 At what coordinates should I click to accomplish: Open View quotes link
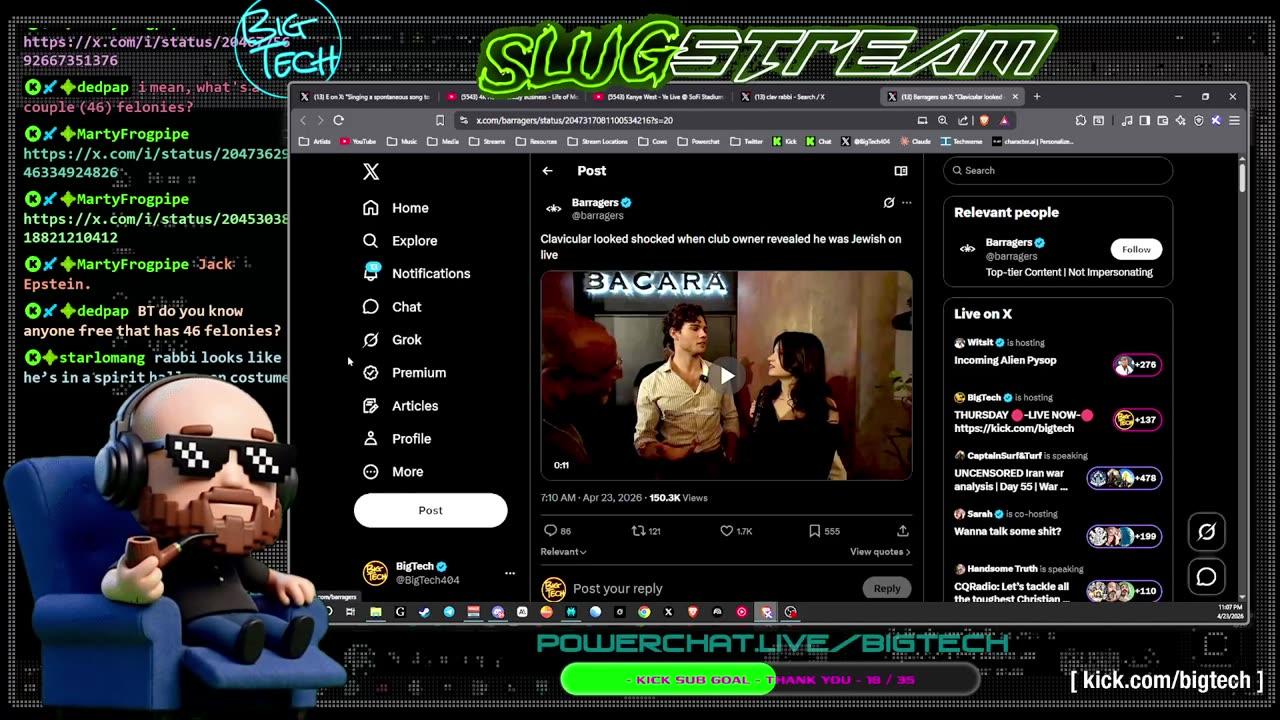(880, 552)
